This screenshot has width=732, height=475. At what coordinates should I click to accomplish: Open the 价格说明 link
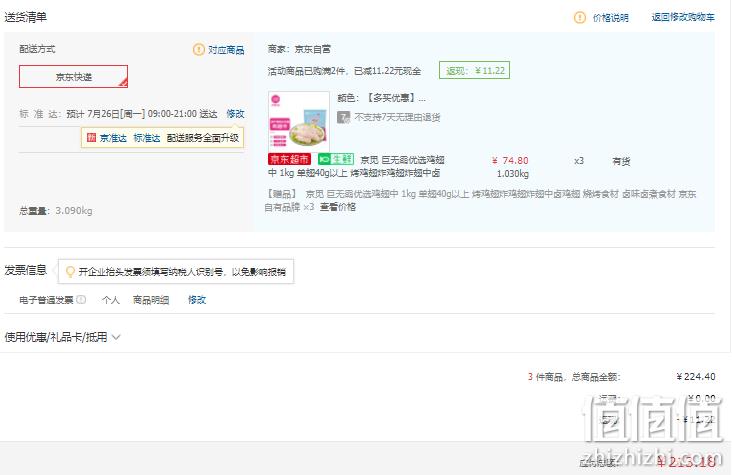(610, 18)
